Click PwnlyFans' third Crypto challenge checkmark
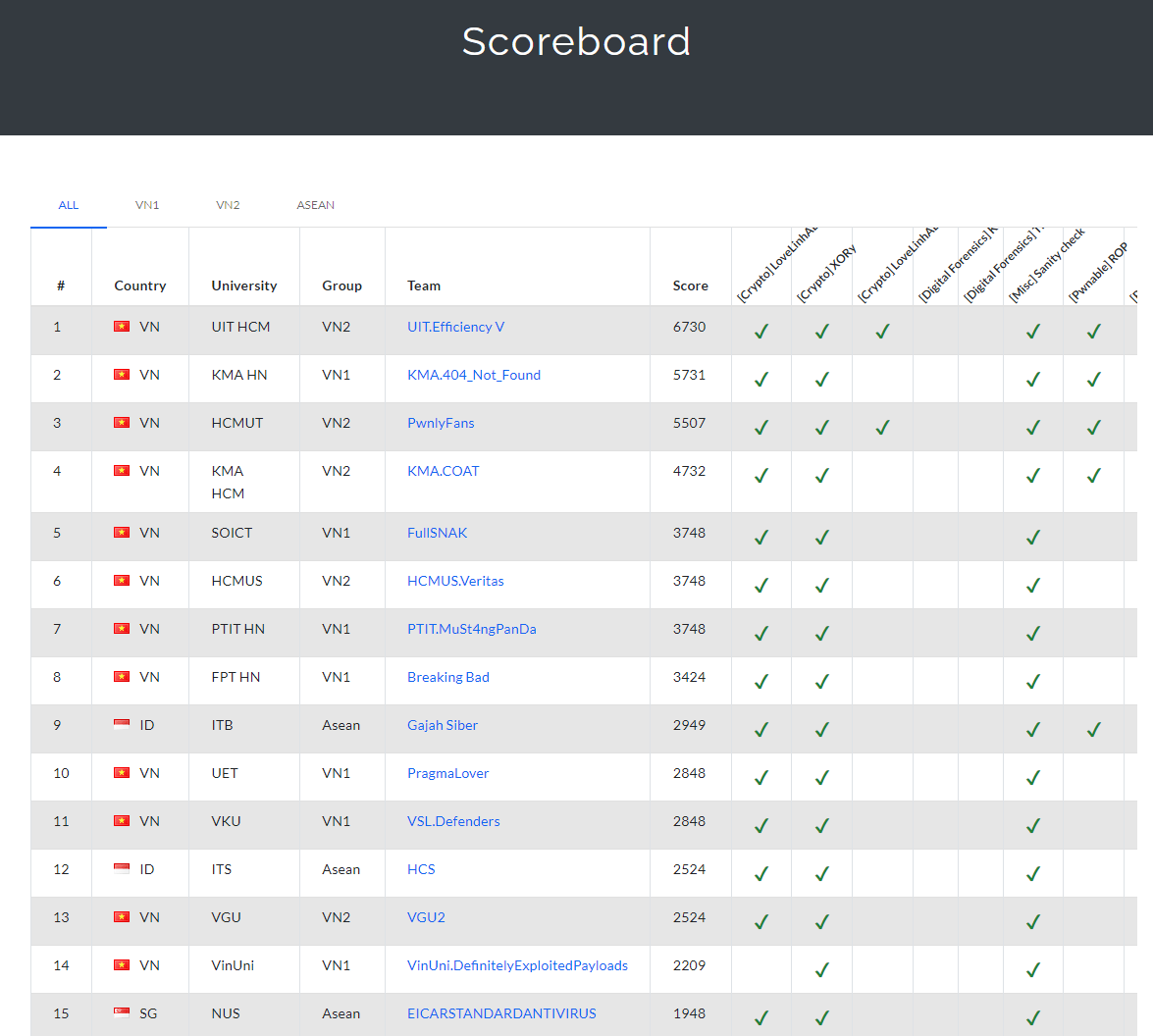Screen dimensions: 1153x1036 [x=882, y=427]
